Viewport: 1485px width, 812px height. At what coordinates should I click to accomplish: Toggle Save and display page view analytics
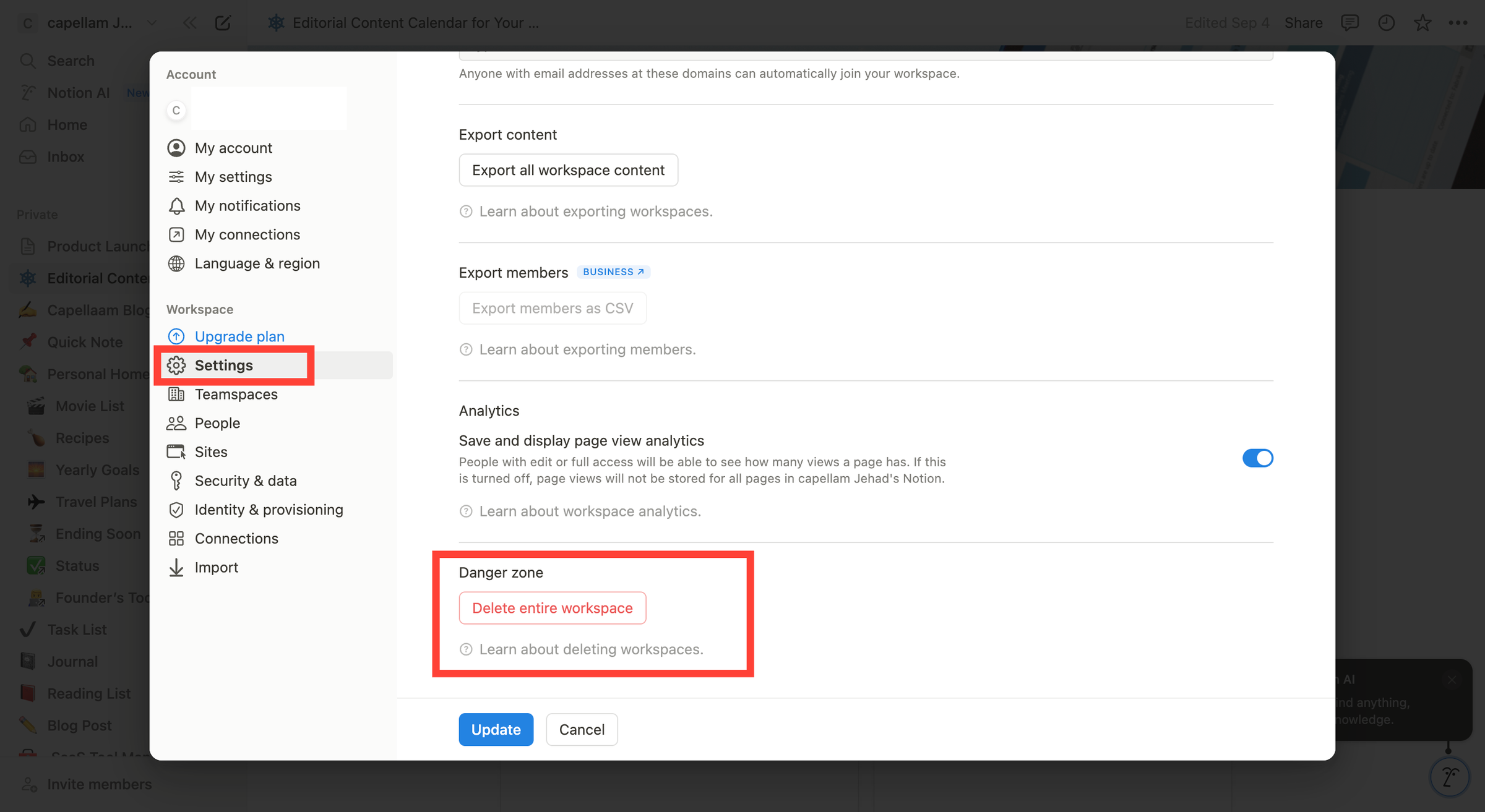[x=1258, y=458]
